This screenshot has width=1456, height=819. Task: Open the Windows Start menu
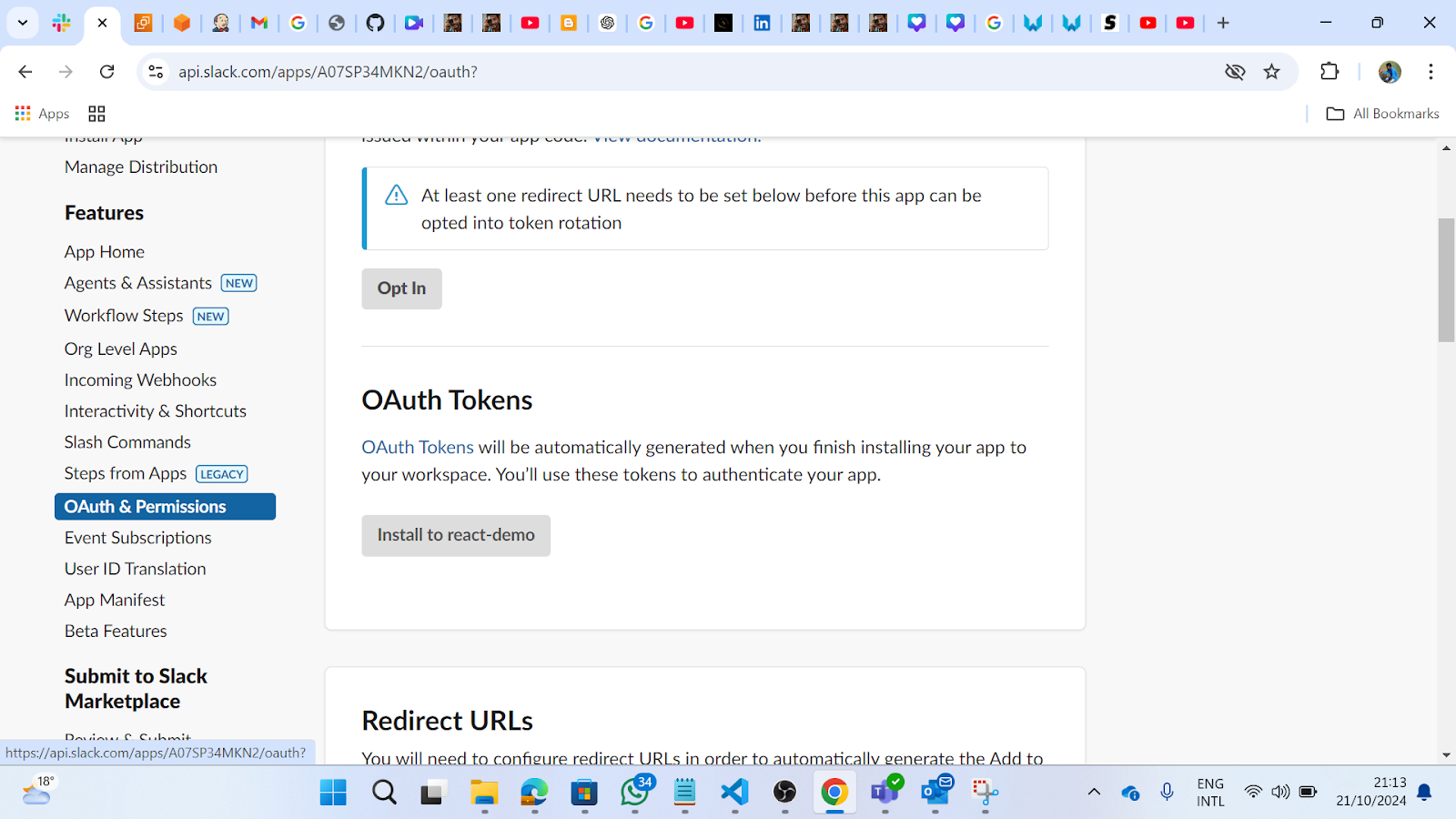pyautogui.click(x=333, y=793)
